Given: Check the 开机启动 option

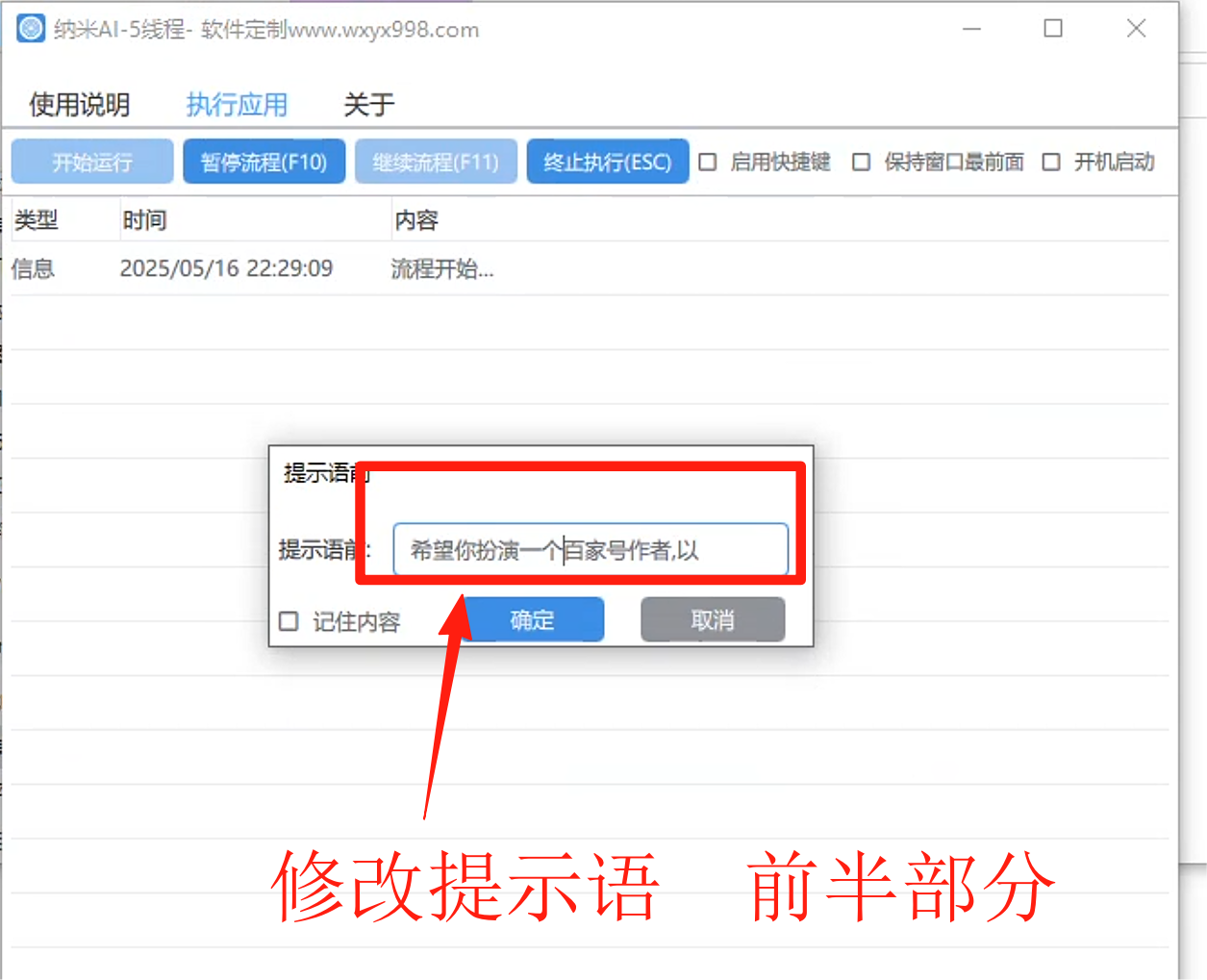Looking at the screenshot, I should [x=1052, y=162].
